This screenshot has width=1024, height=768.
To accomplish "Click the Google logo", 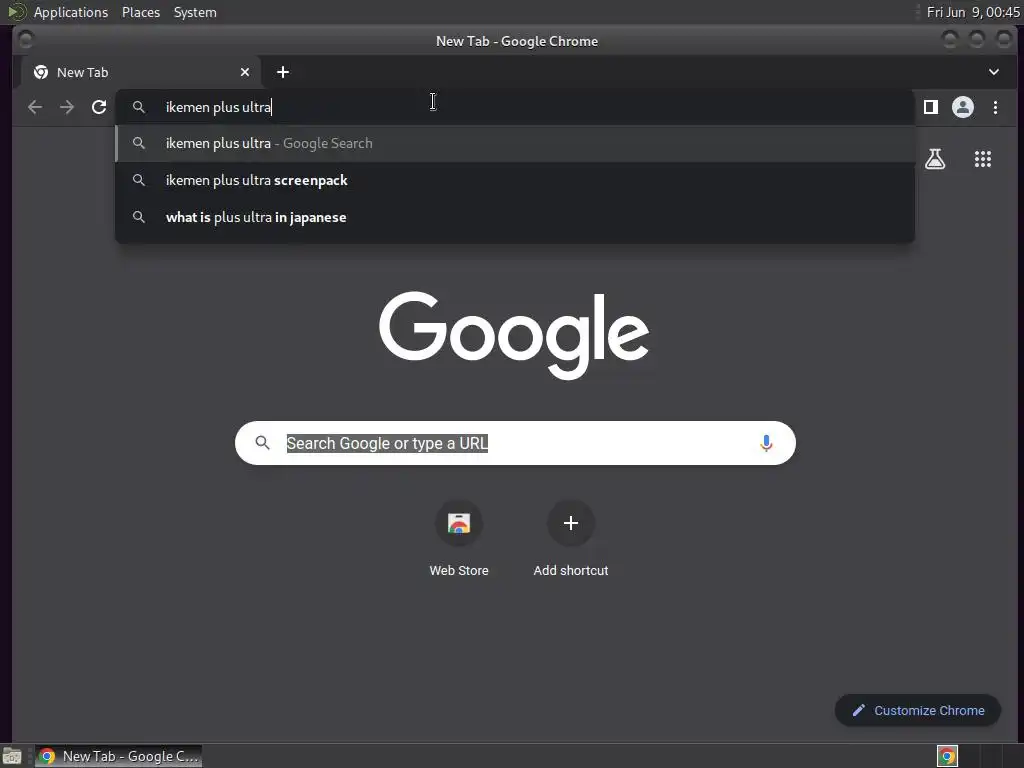I will pos(514,334).
